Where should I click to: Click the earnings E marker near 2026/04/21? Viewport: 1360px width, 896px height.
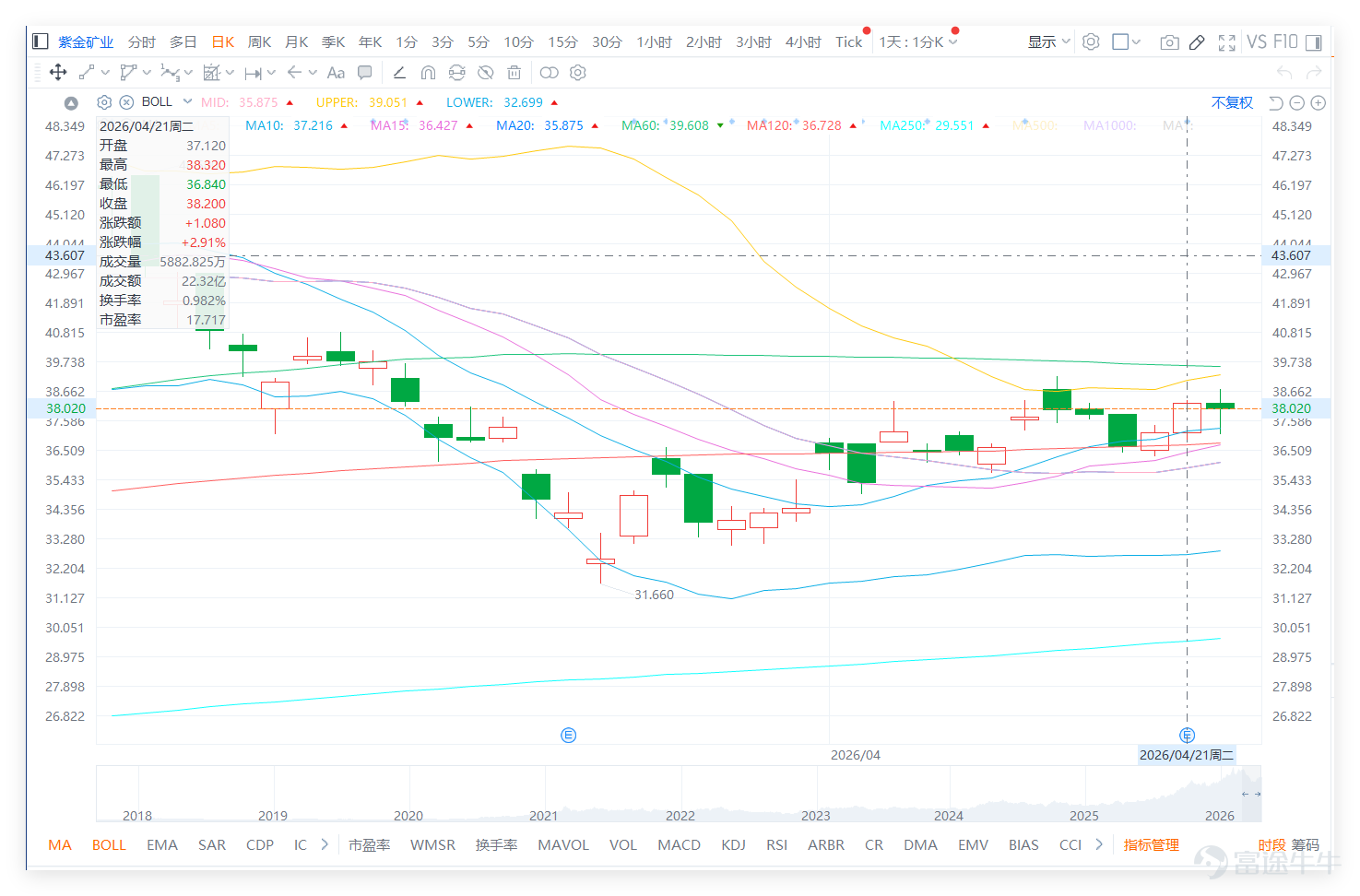tap(1188, 735)
